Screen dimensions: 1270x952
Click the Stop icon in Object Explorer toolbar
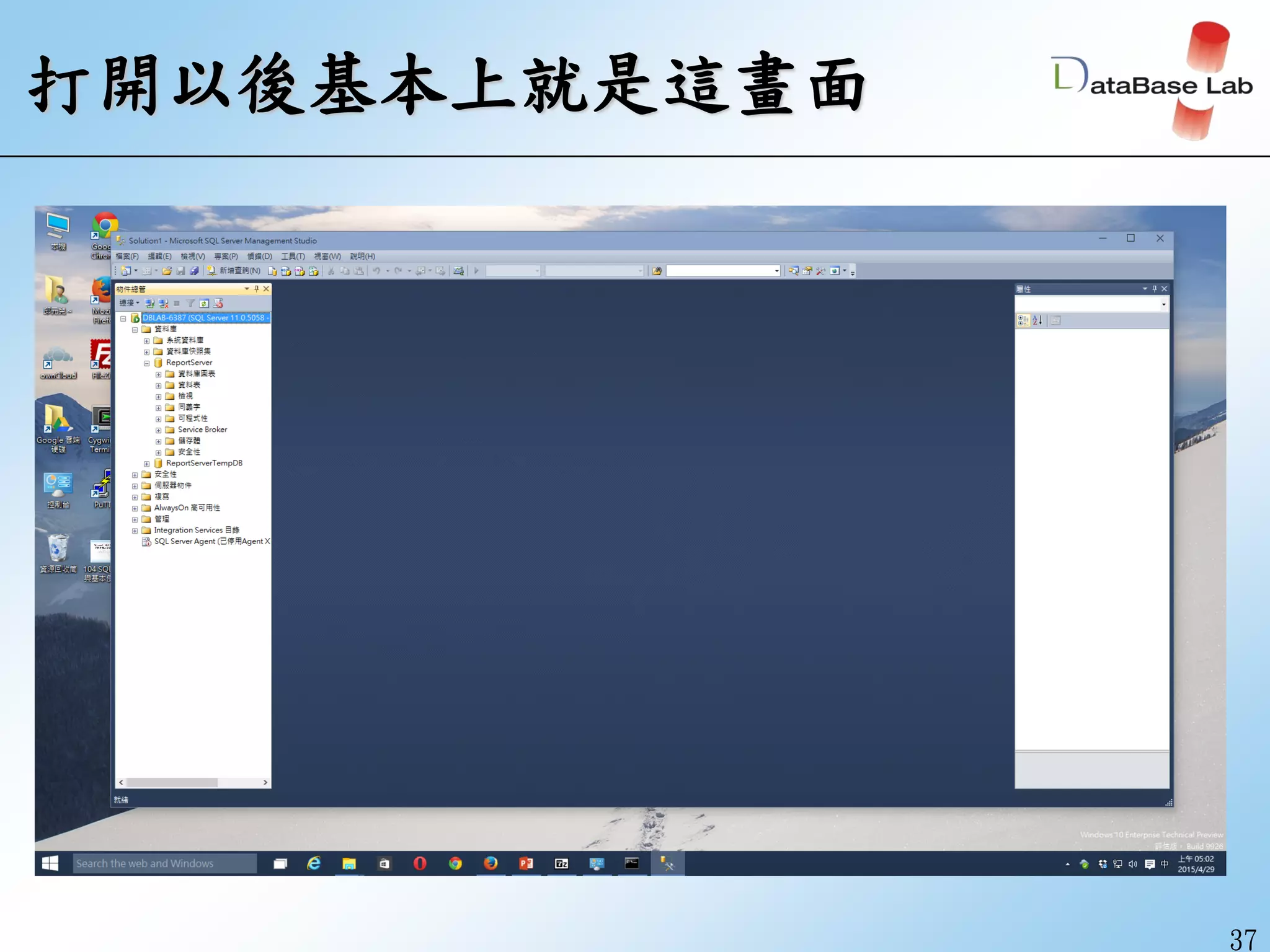177,303
